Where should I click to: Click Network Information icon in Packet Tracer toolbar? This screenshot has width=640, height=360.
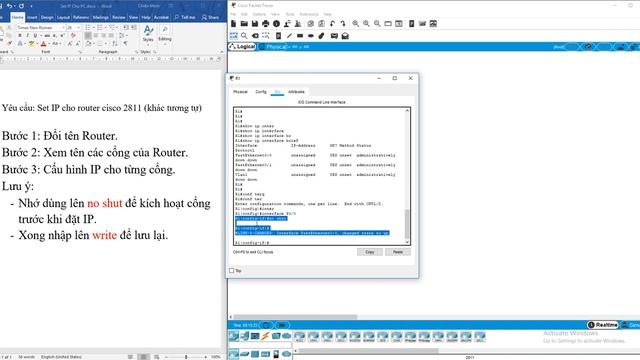(x=276, y=24)
